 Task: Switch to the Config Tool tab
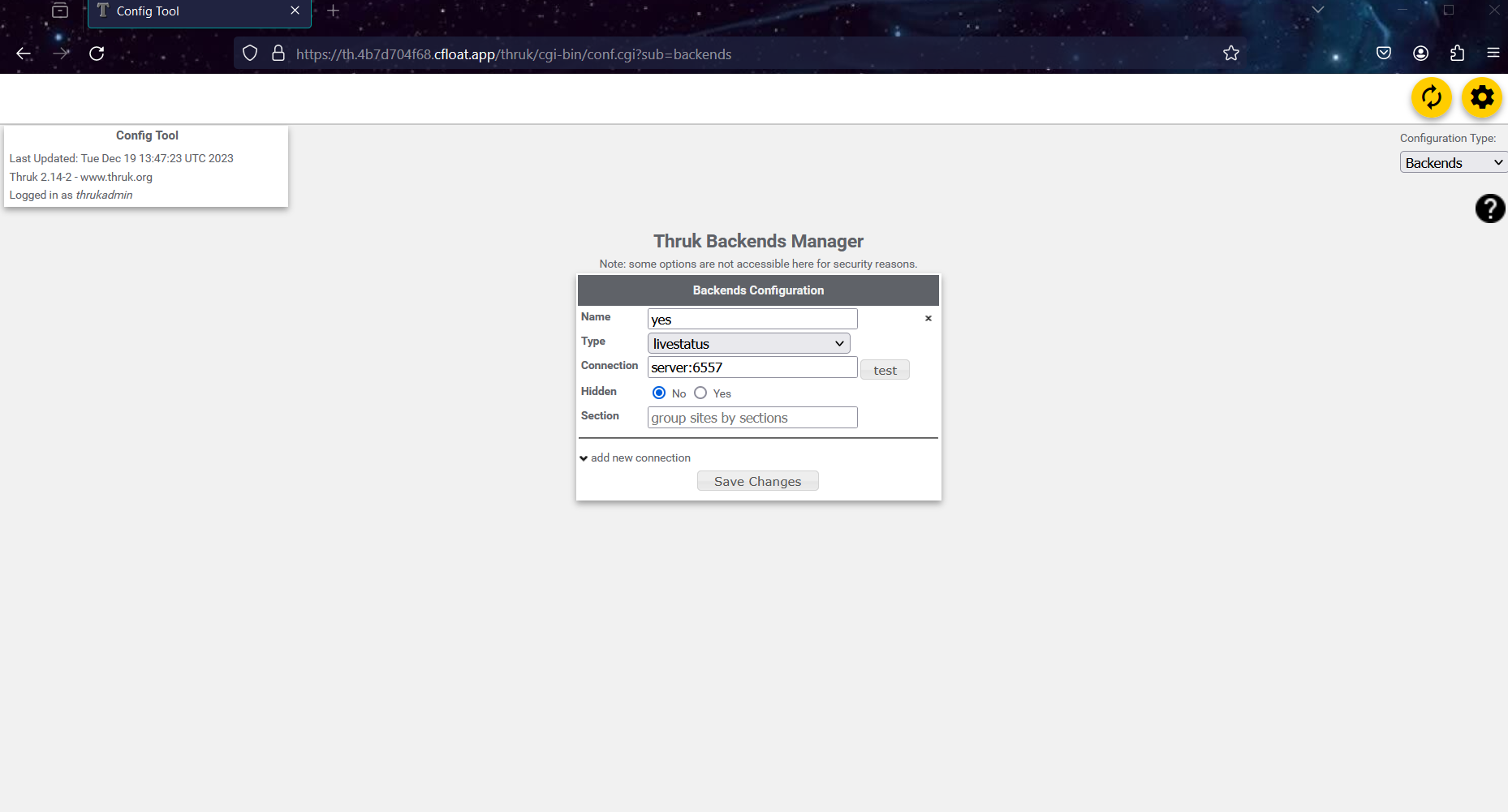point(199,11)
